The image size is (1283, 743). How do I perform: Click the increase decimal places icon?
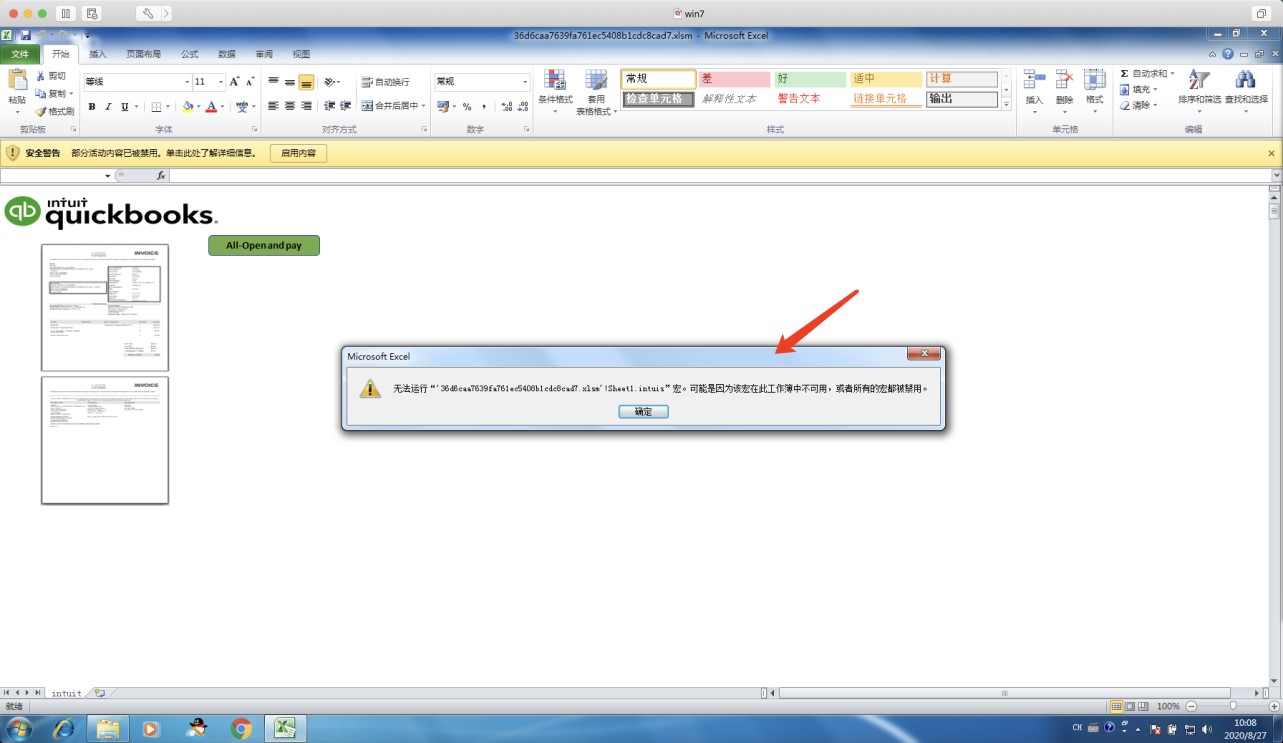507,107
